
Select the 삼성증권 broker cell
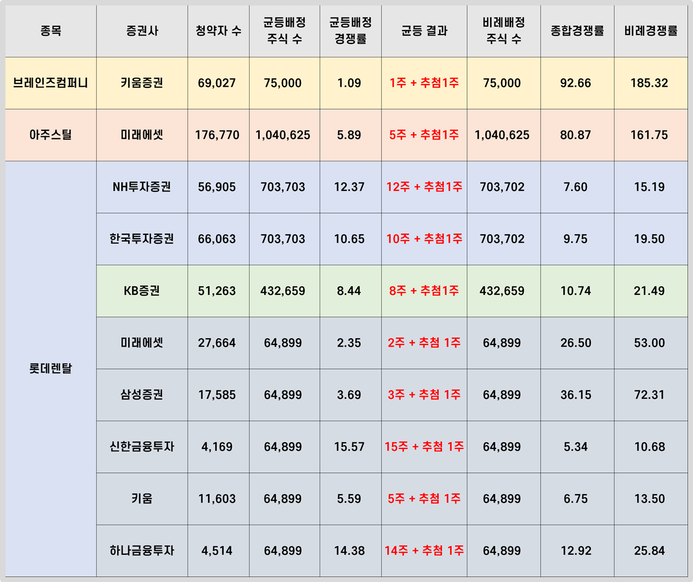[142, 395]
